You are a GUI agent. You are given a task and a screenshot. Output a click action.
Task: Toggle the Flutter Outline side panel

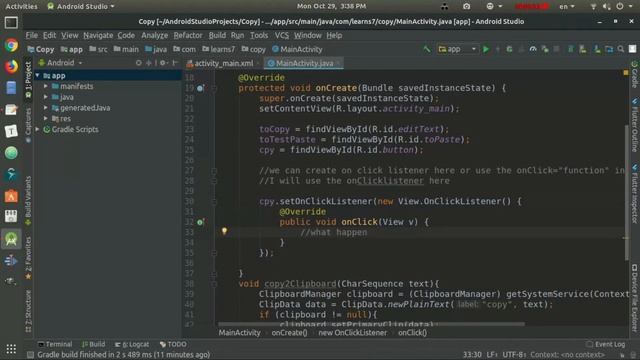[x=635, y=125]
